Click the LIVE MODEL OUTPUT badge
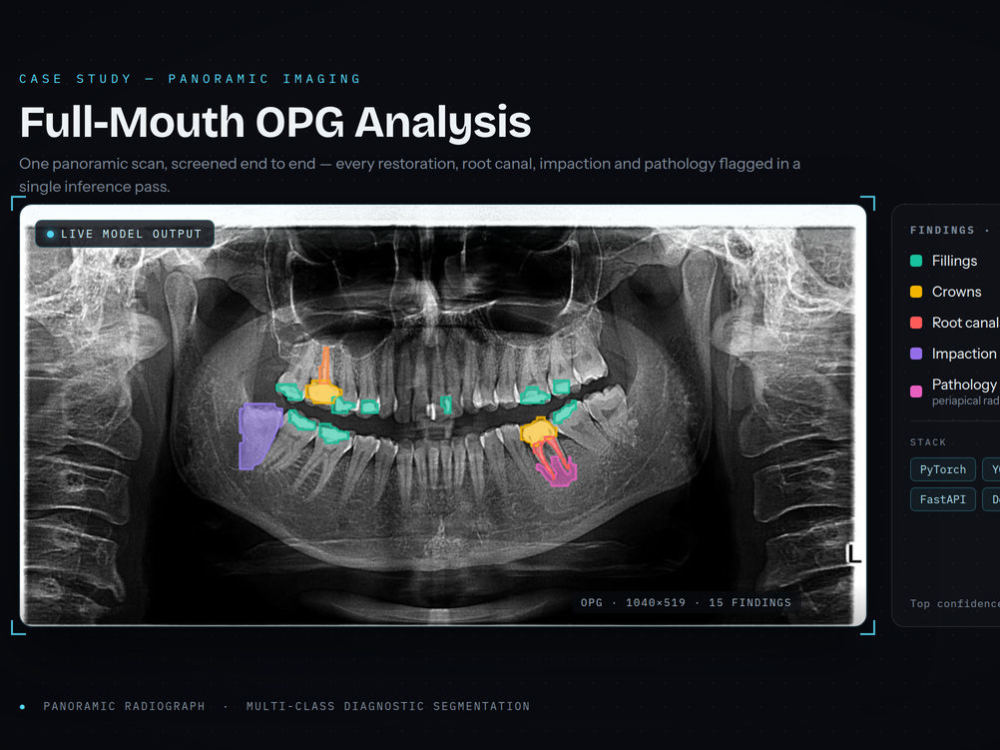This screenshot has height=750, width=1000. (x=124, y=234)
